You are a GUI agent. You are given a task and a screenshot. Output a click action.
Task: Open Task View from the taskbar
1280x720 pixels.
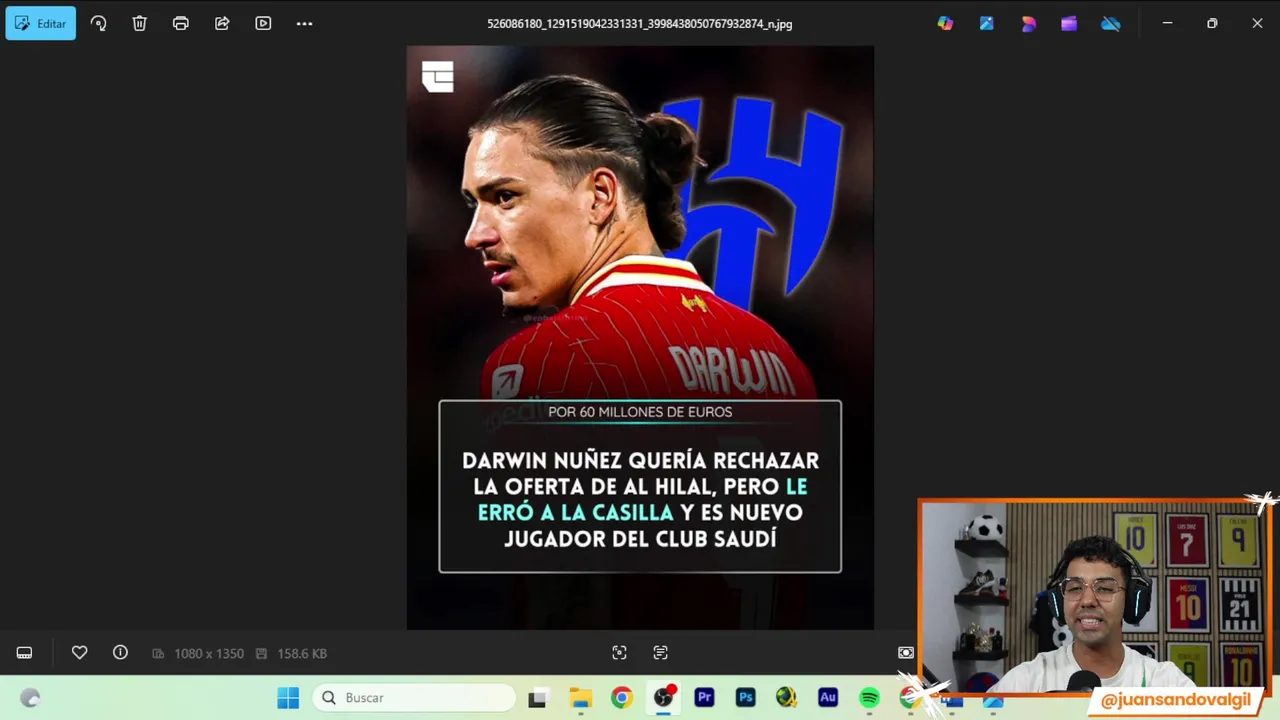(538, 698)
